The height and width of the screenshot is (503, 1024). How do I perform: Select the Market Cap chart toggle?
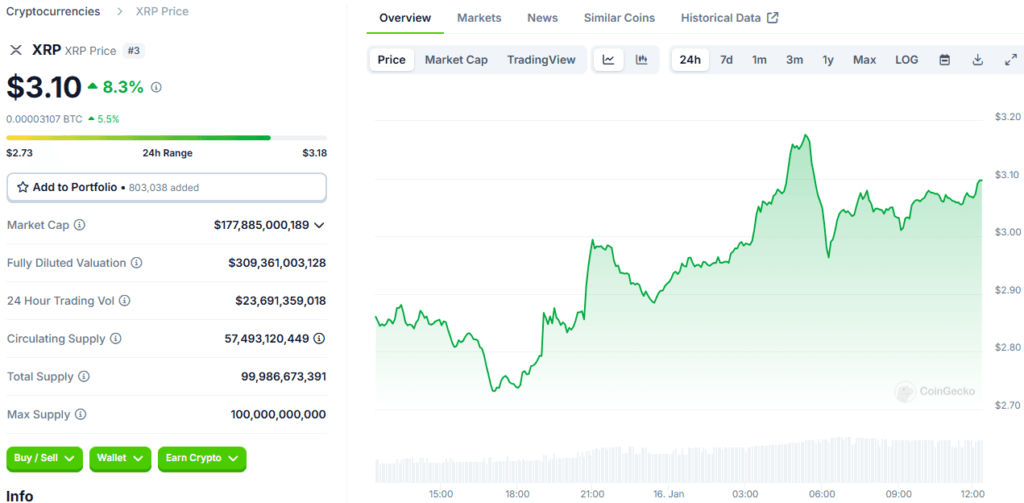(x=456, y=60)
